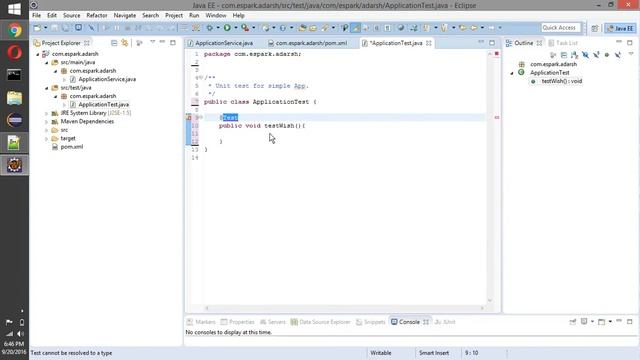Expand JRE System Library node
Image resolution: width=640 pixels, height=360 pixels.
pos(47,113)
